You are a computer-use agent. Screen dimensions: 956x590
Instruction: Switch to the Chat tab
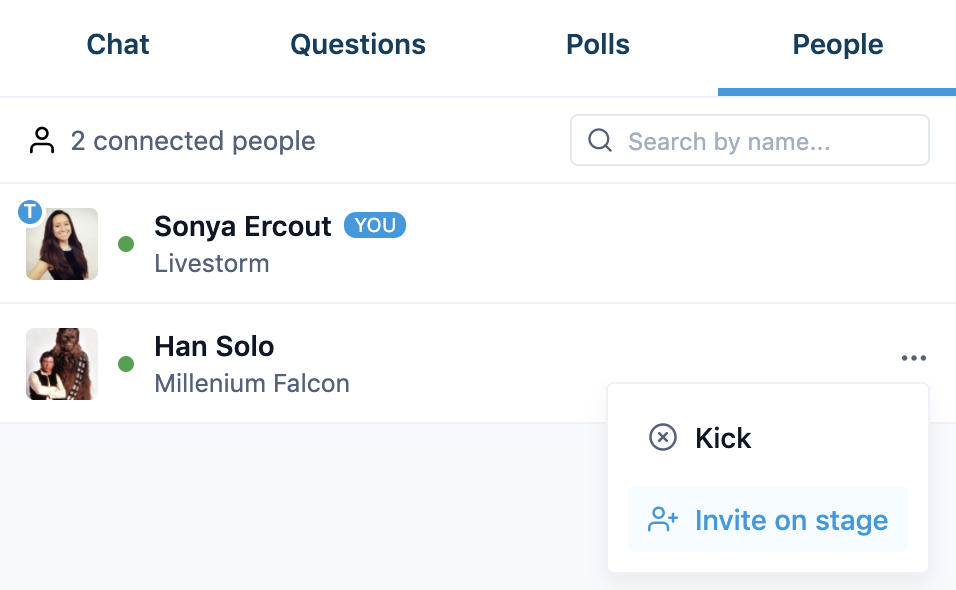[x=117, y=44]
